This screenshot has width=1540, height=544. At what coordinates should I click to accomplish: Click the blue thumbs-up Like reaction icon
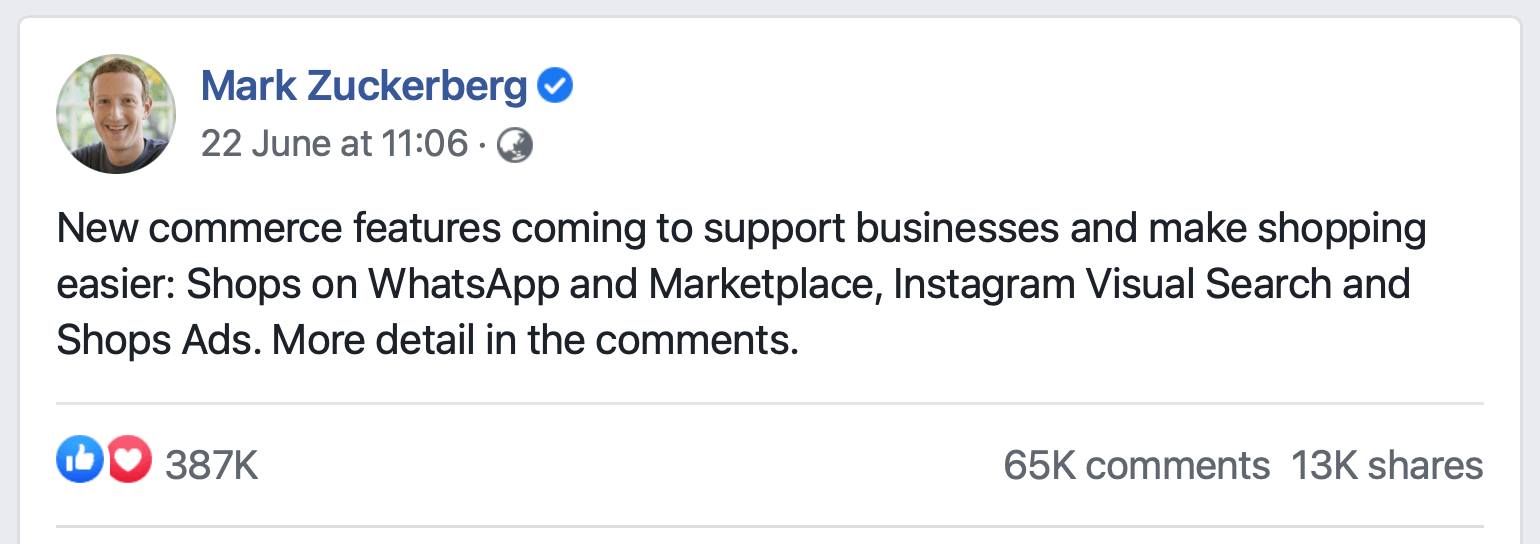click(x=80, y=459)
